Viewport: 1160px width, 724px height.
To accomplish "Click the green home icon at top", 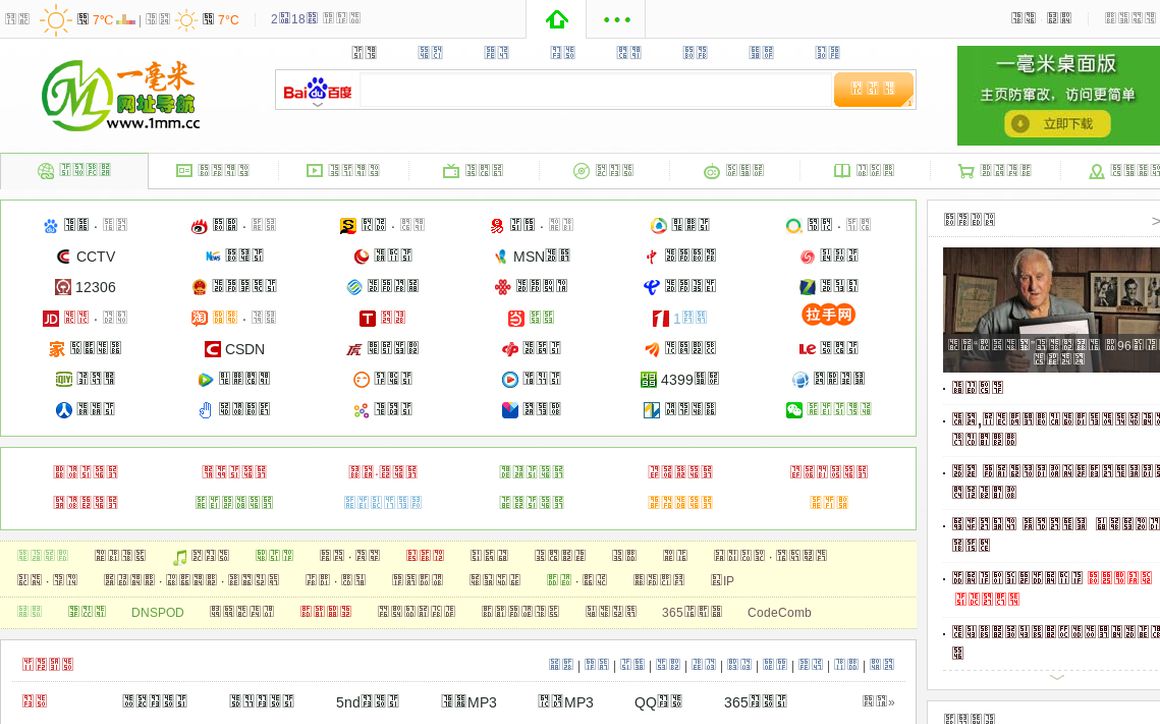I will tap(556, 19).
